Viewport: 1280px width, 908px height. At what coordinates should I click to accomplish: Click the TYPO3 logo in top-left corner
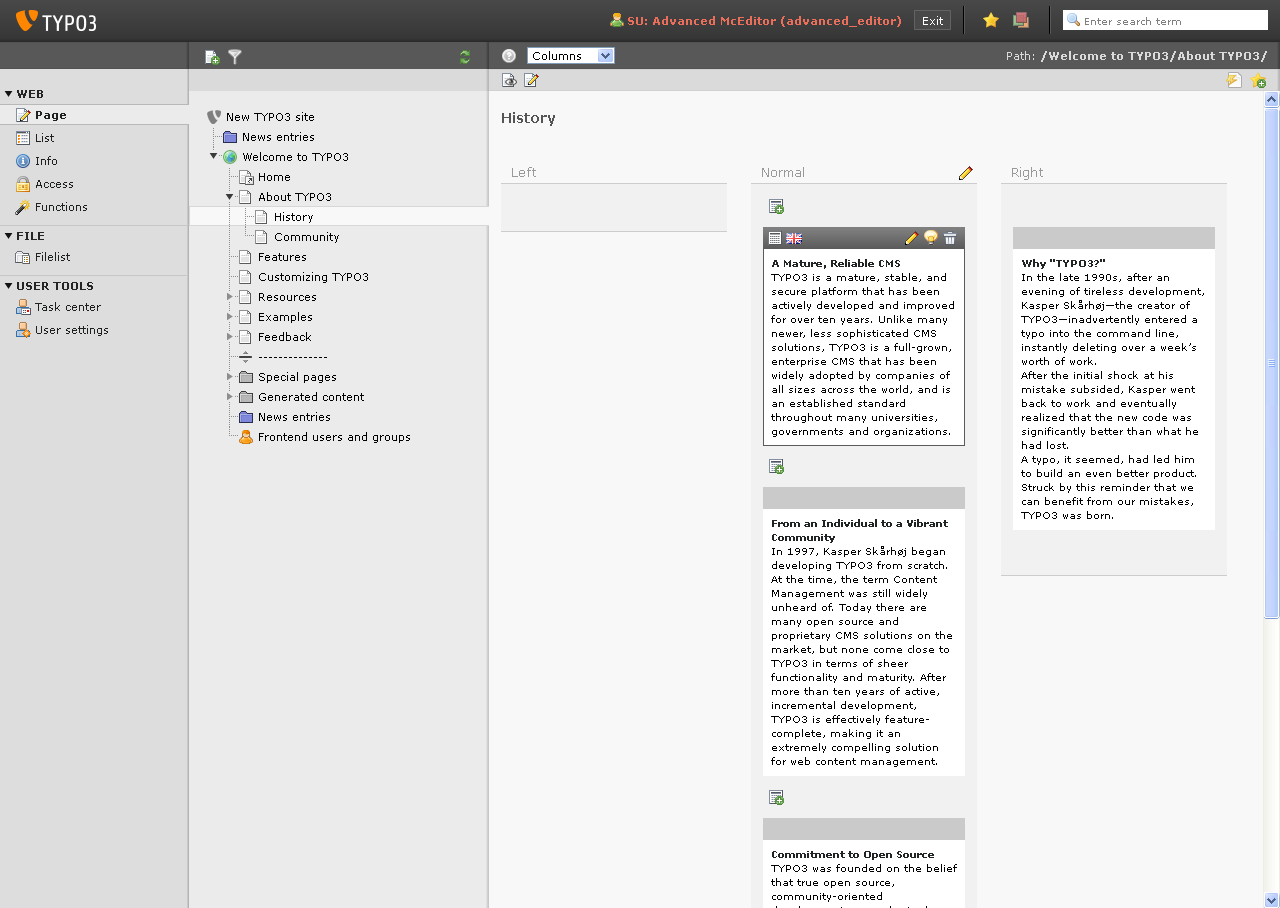pyautogui.click(x=56, y=20)
